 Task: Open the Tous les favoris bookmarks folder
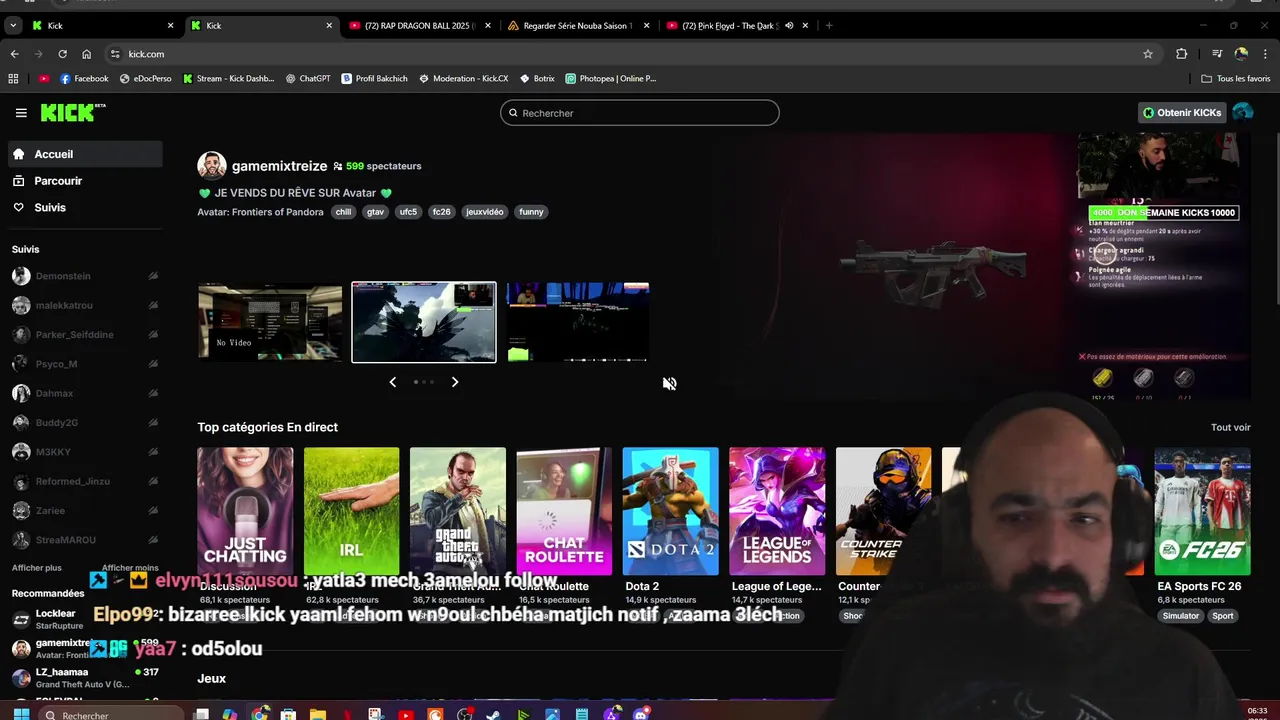[x=1236, y=78]
